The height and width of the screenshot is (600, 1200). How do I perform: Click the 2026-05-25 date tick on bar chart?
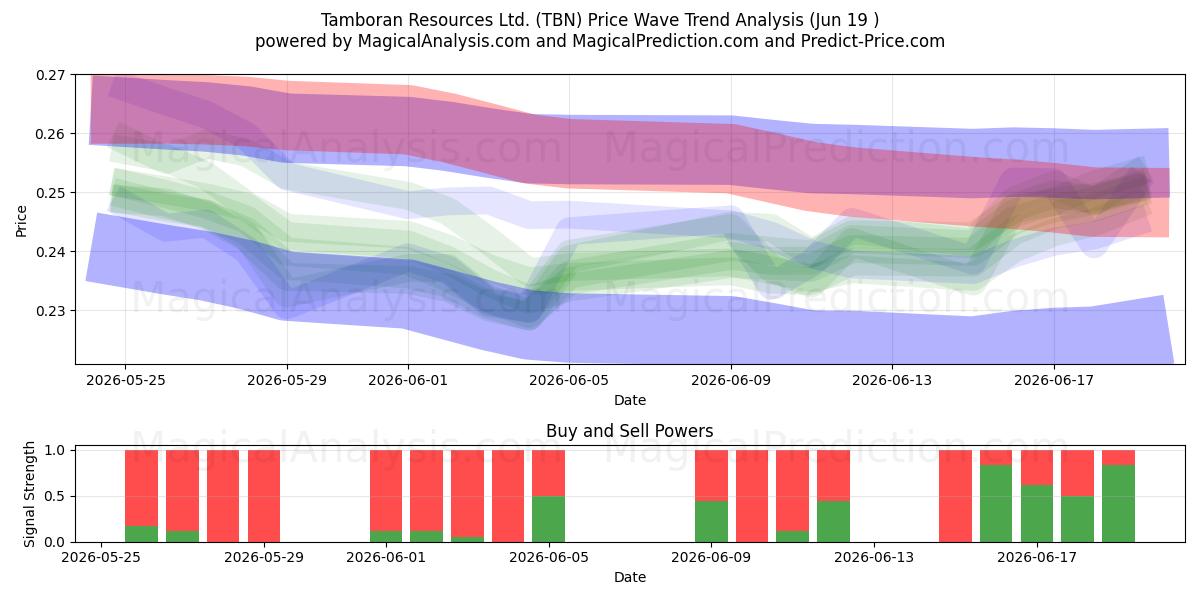coord(101,557)
